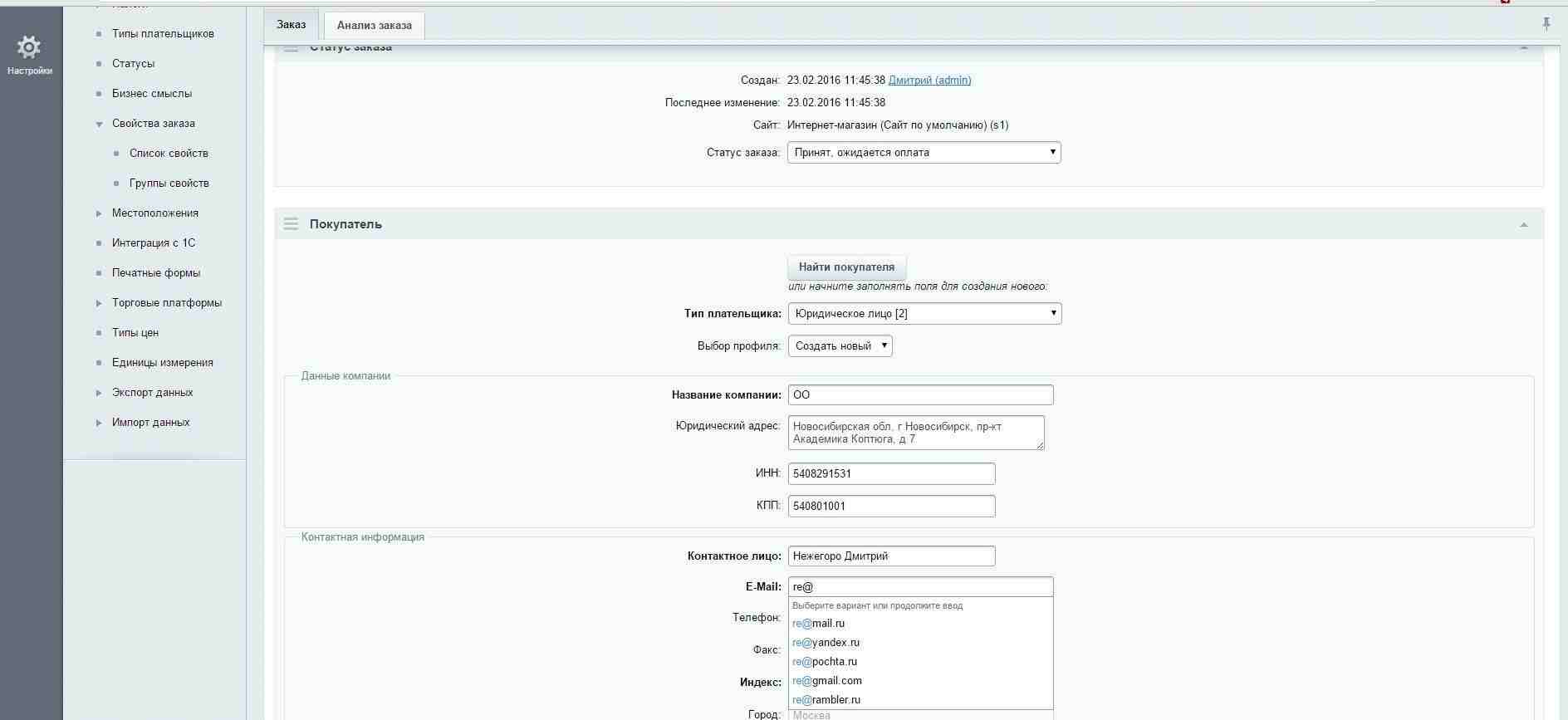1568x720 pixels.
Task: Select the re@rambler.ru suggestion
Action: [x=921, y=700]
